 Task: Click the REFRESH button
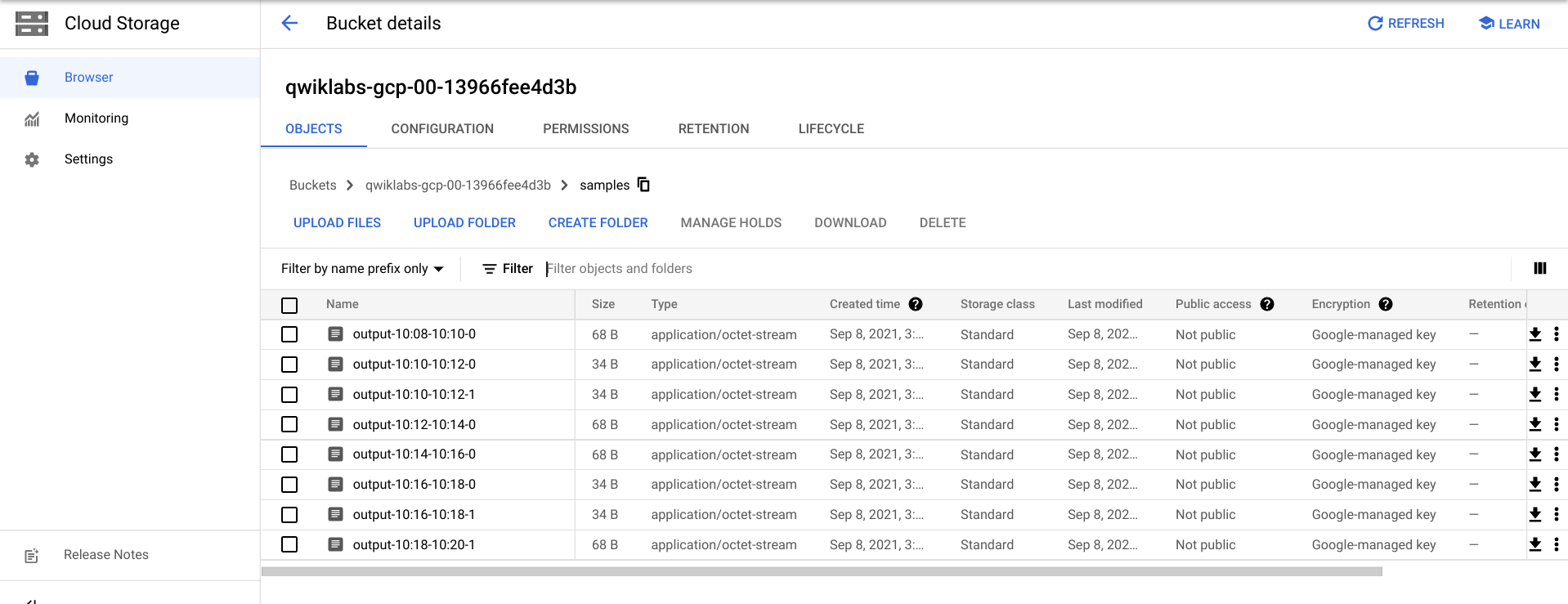coord(1406,24)
